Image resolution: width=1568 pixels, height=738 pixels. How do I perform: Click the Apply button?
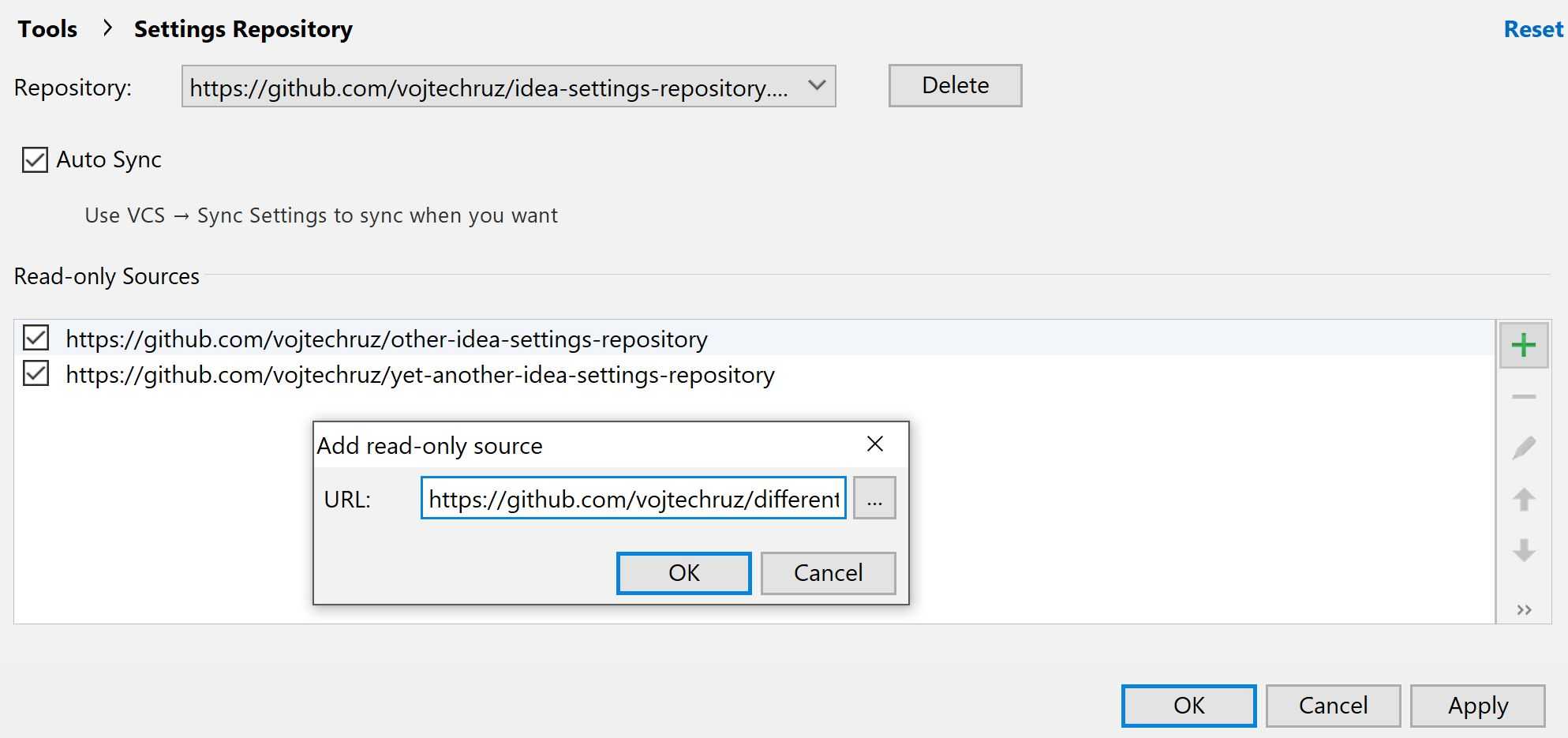[x=1477, y=706]
